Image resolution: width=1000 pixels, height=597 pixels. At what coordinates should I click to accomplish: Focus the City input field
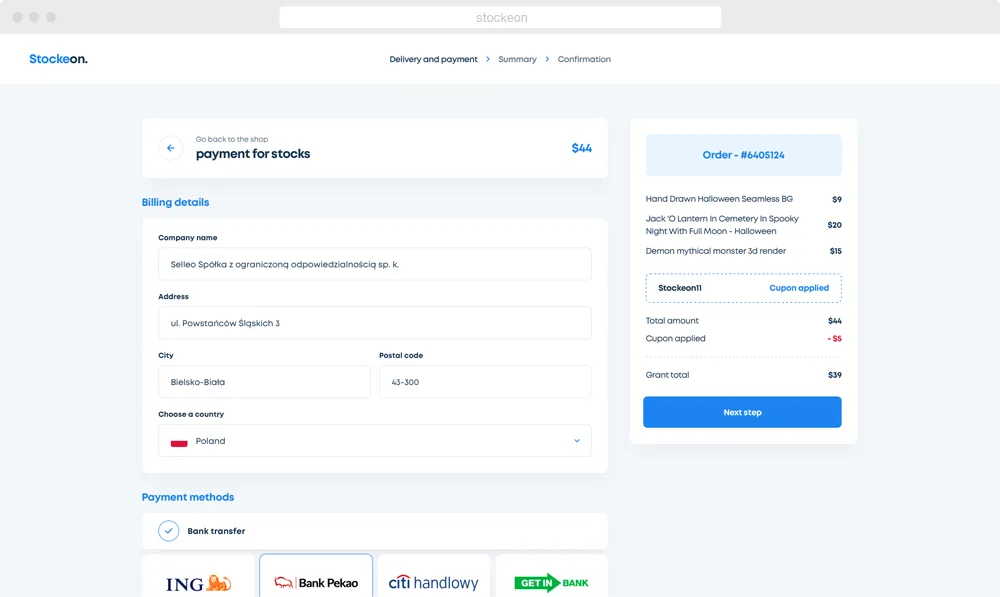click(x=264, y=382)
